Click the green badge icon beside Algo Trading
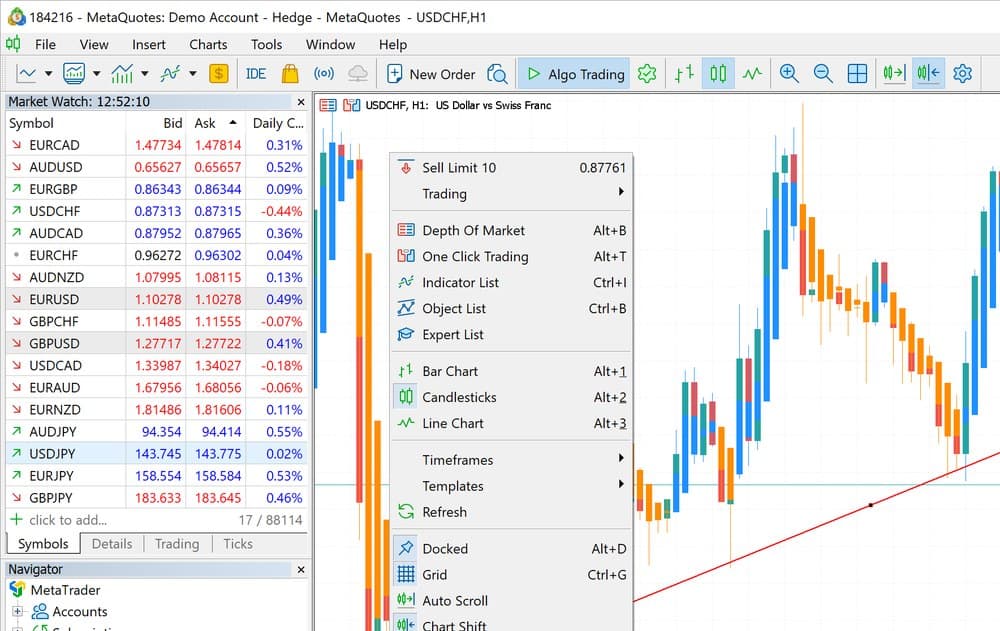Image resolution: width=1000 pixels, height=631 pixels. click(647, 74)
